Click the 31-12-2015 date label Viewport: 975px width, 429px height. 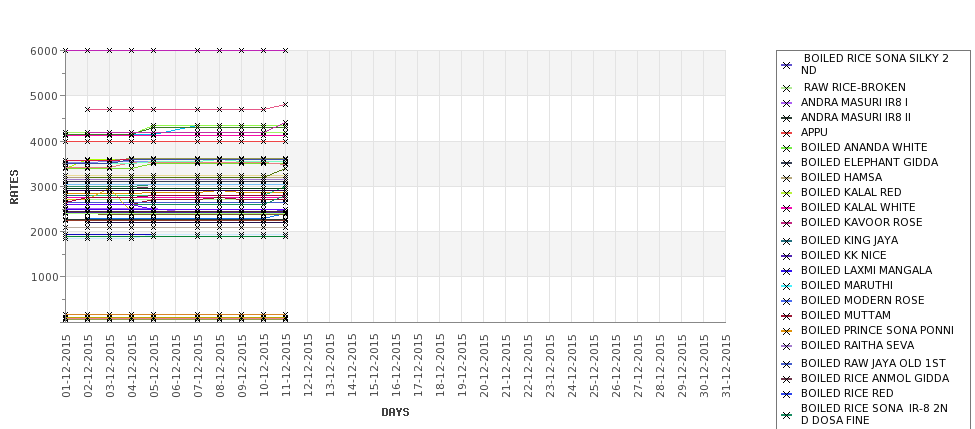(726, 366)
